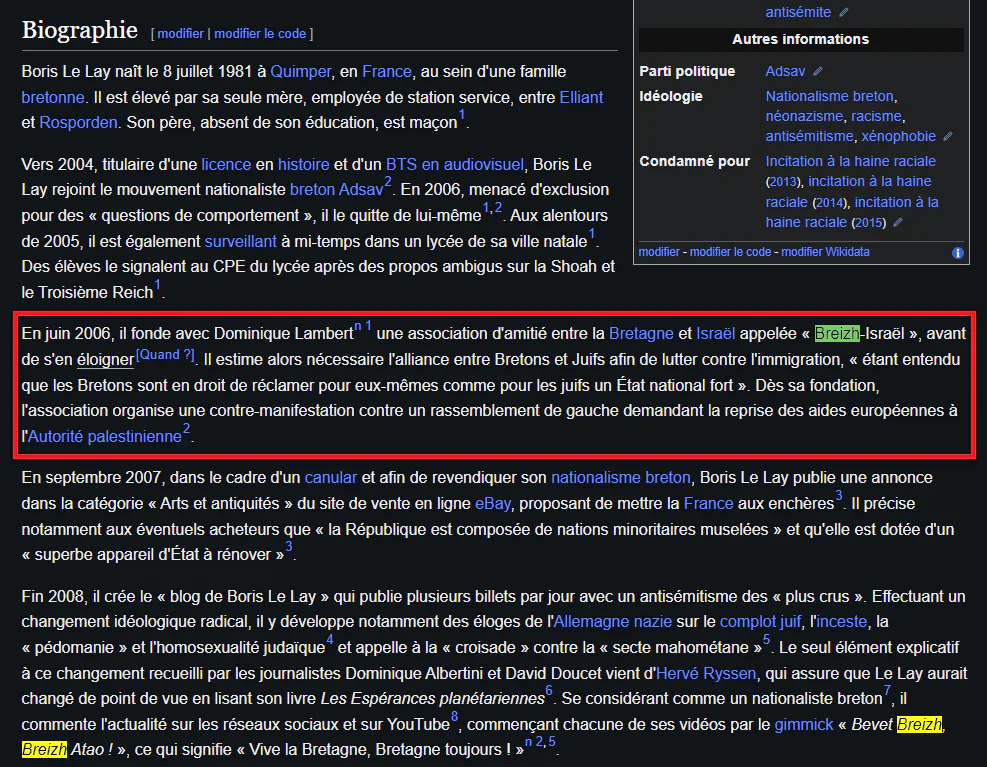
Task: Follow the 'néonazisme' link in the infobox
Action: click(x=804, y=116)
